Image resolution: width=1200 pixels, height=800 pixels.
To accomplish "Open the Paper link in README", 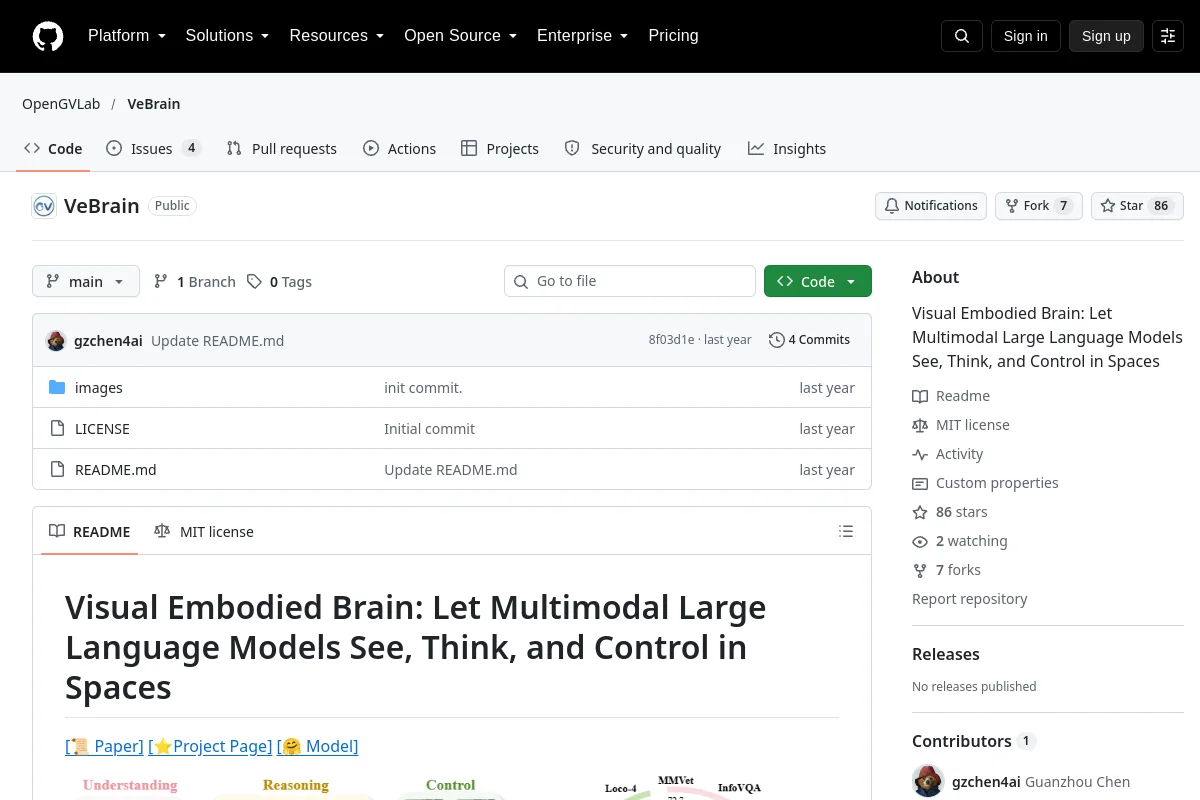I will (104, 746).
